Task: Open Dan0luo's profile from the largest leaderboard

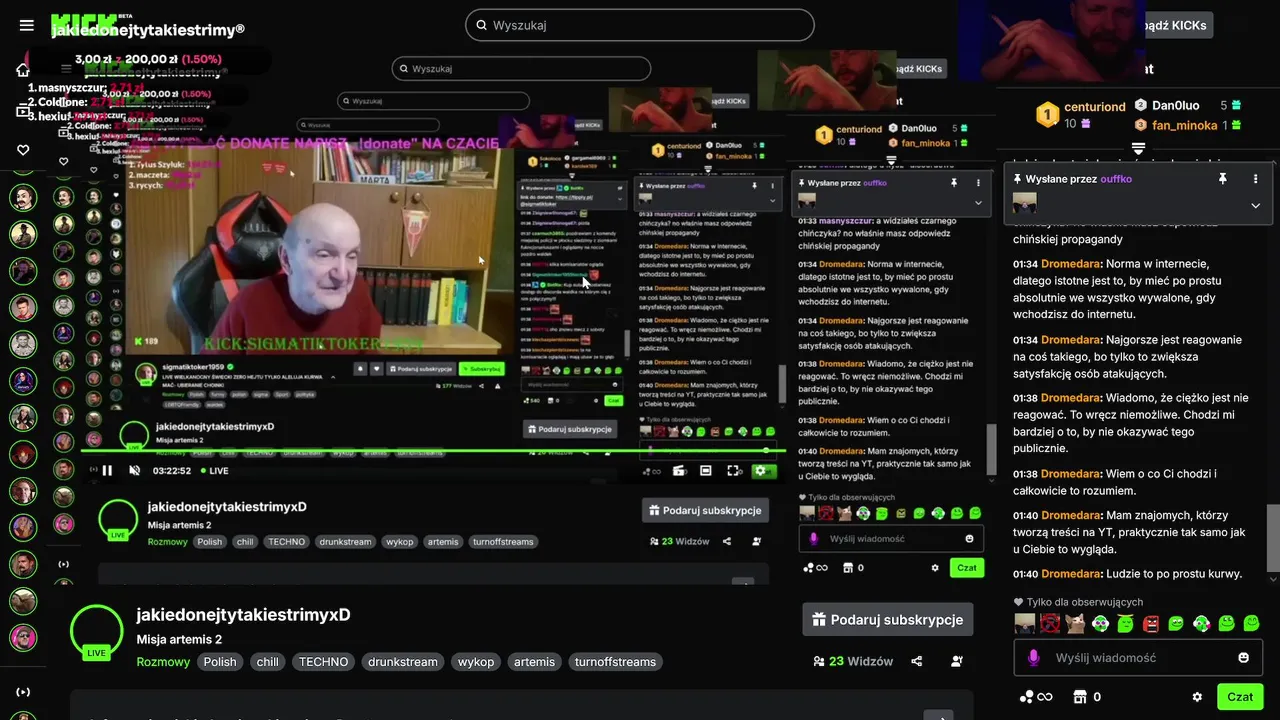Action: [x=1175, y=105]
